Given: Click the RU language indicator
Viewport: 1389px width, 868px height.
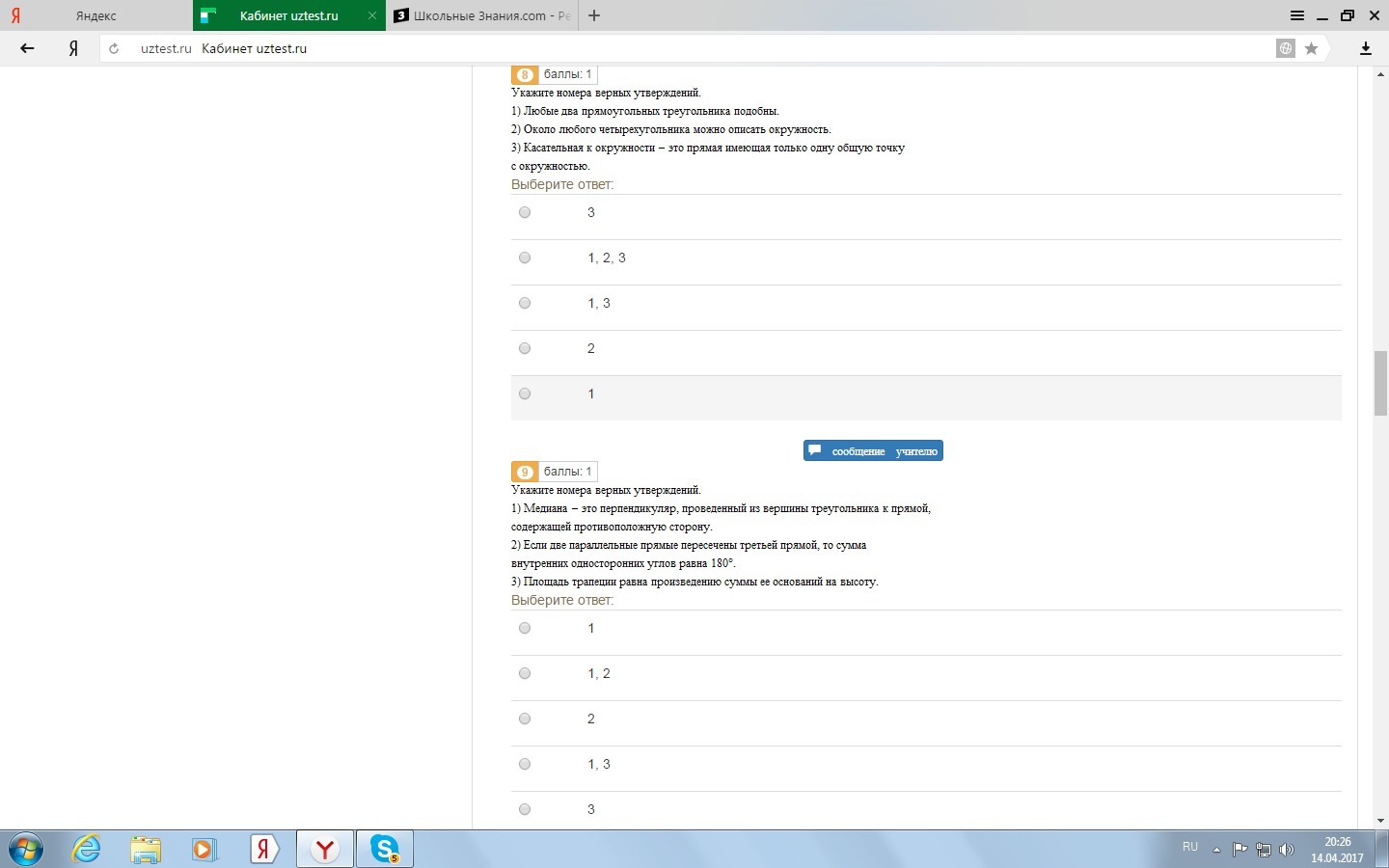Looking at the screenshot, I should (x=1190, y=847).
